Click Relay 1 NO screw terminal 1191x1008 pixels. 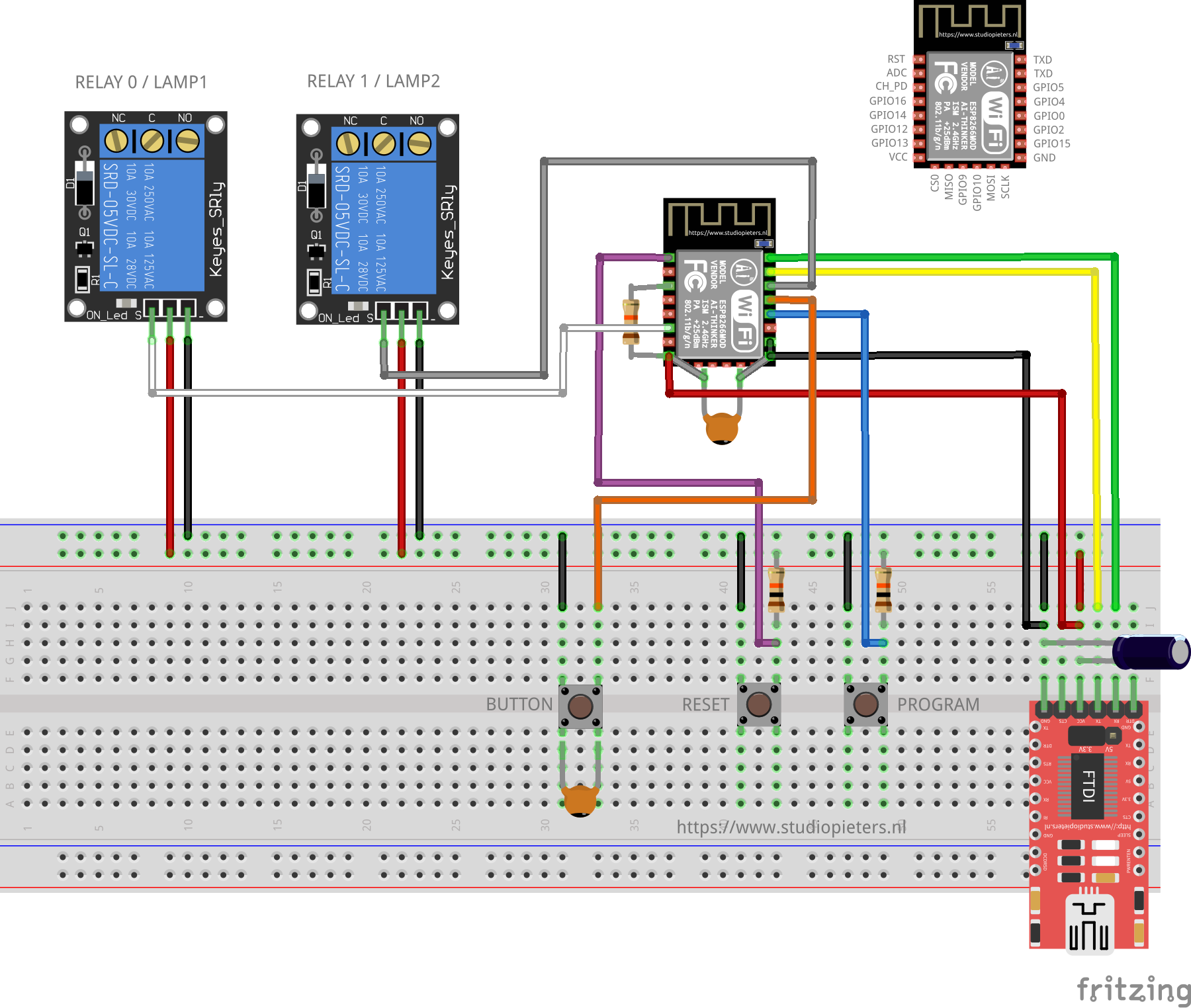[419, 144]
